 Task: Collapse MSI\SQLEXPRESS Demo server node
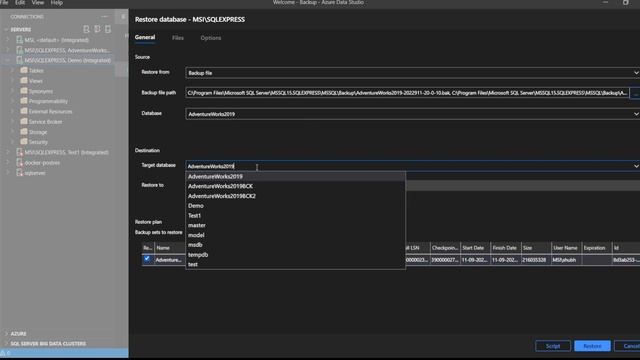7,60
